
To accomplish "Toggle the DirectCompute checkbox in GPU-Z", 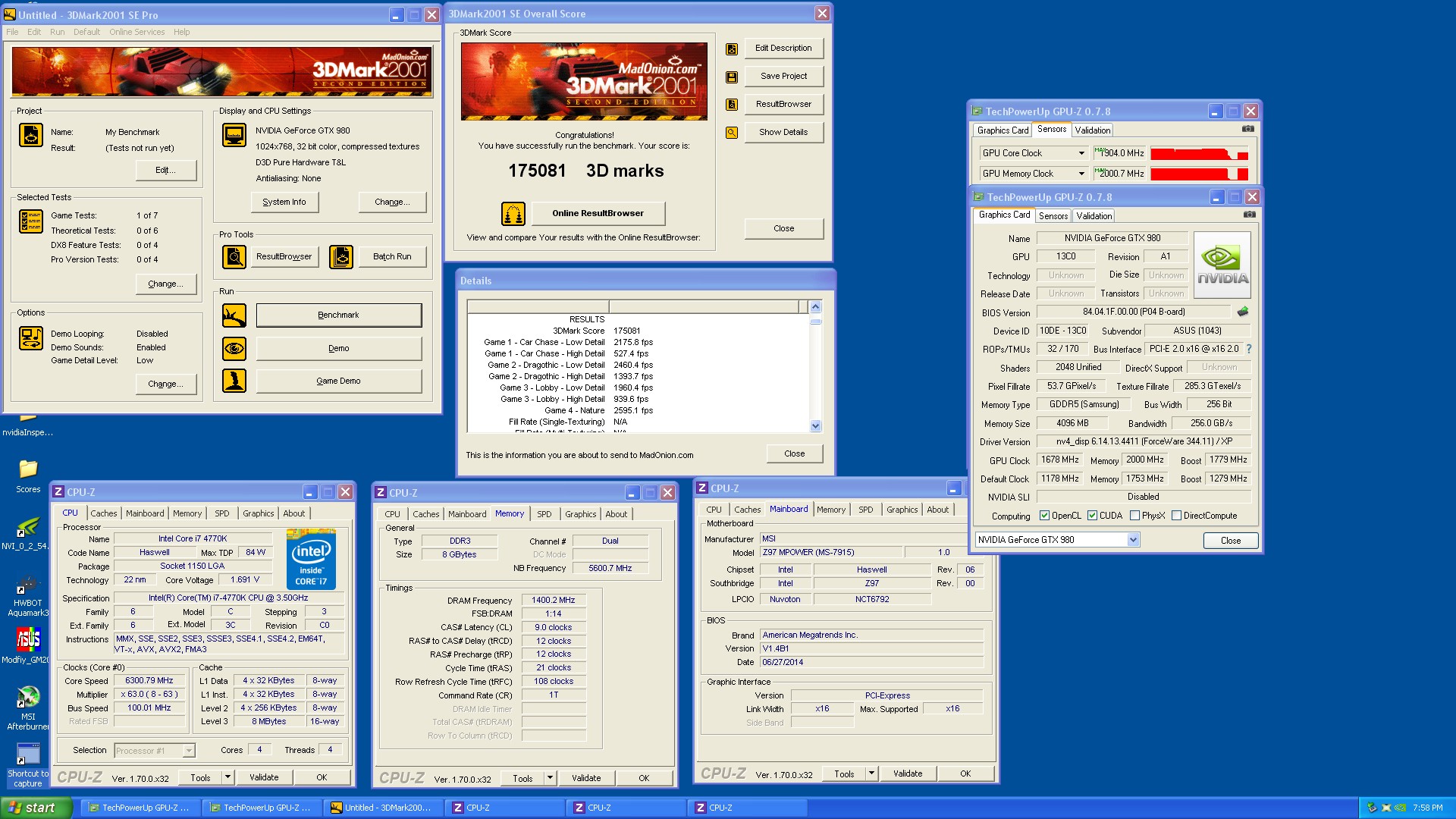I will pos(1176,516).
